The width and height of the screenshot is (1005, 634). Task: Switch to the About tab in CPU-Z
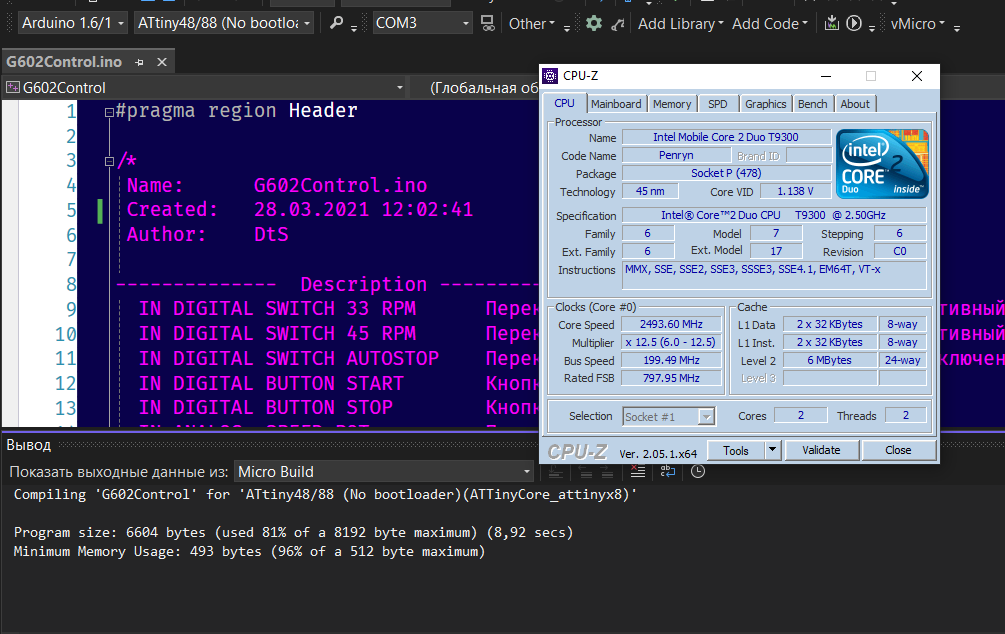[x=855, y=104]
